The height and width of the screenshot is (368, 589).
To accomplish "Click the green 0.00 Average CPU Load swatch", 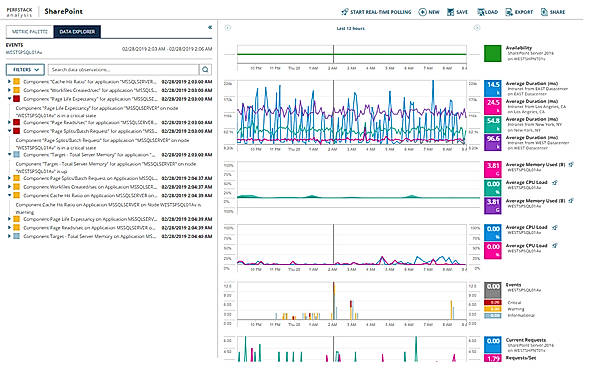I will 492,187.
